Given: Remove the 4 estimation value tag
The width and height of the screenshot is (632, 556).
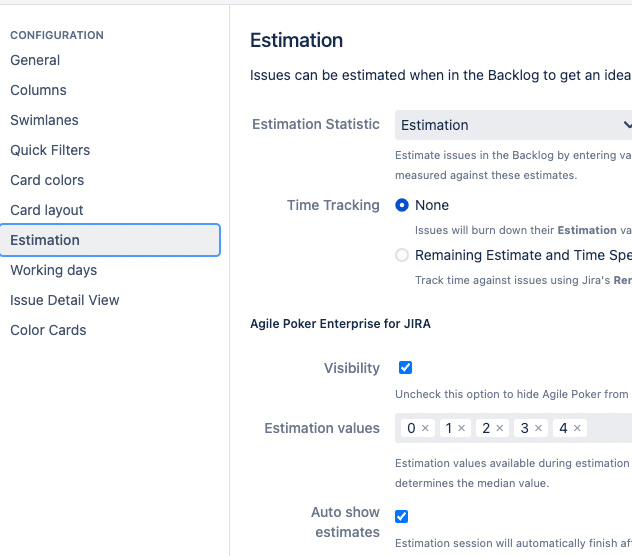Looking at the screenshot, I should [x=577, y=428].
